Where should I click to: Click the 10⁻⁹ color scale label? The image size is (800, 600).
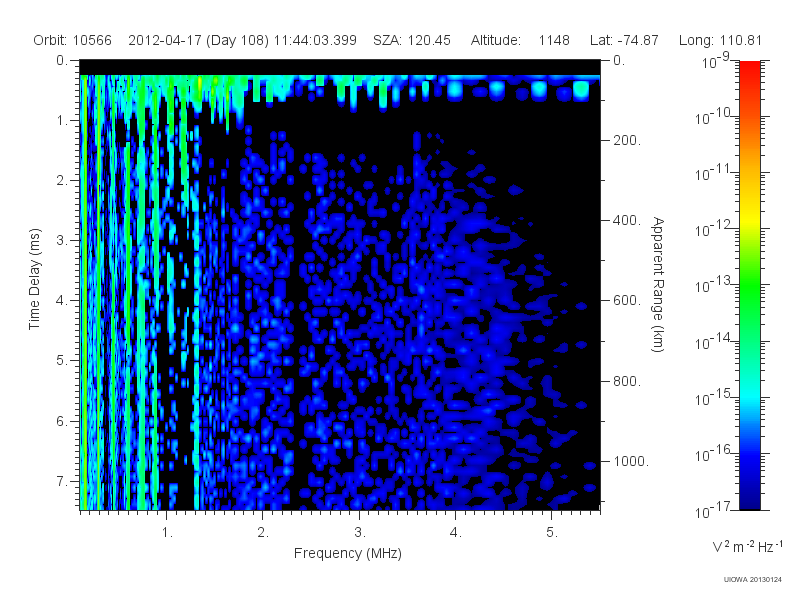pos(716,61)
